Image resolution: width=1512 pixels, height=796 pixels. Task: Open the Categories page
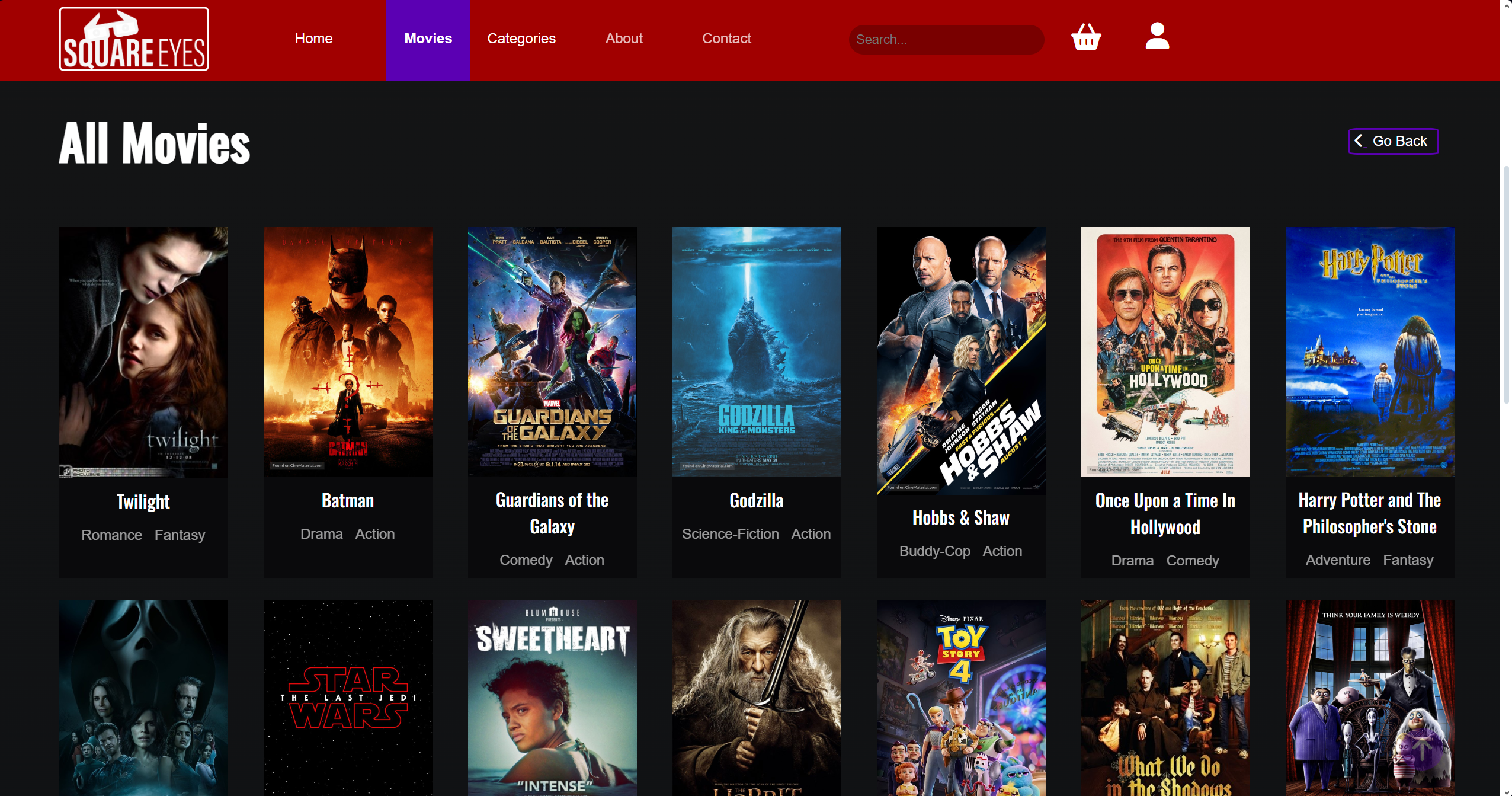[x=521, y=38]
